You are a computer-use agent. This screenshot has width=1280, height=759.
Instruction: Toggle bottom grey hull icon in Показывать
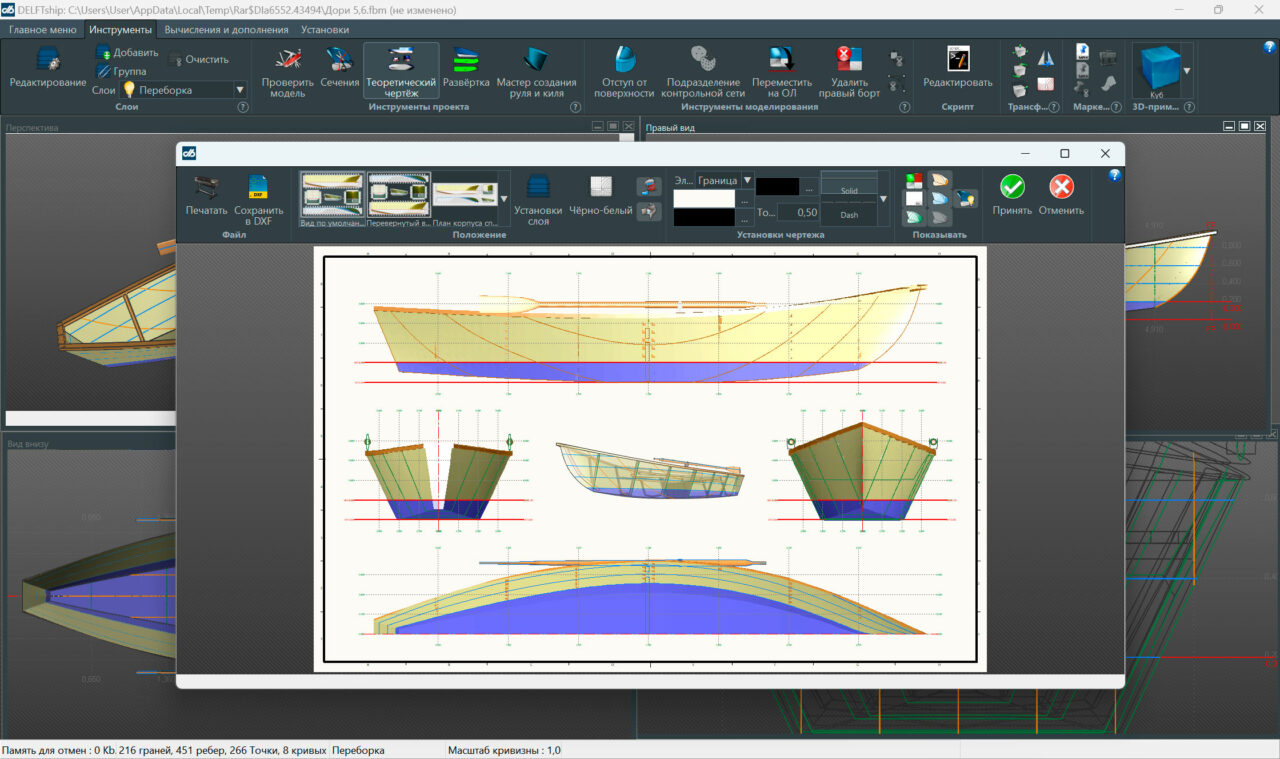tap(940, 217)
